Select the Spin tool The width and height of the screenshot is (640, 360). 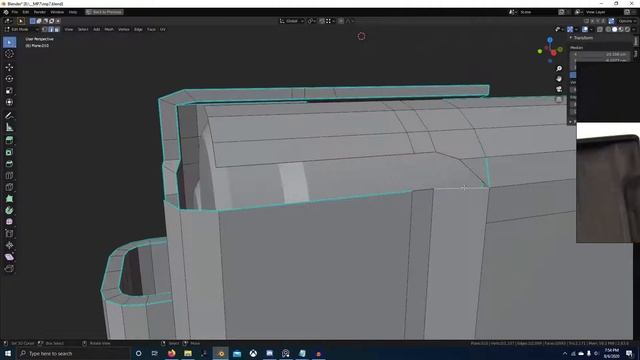(x=9, y=211)
